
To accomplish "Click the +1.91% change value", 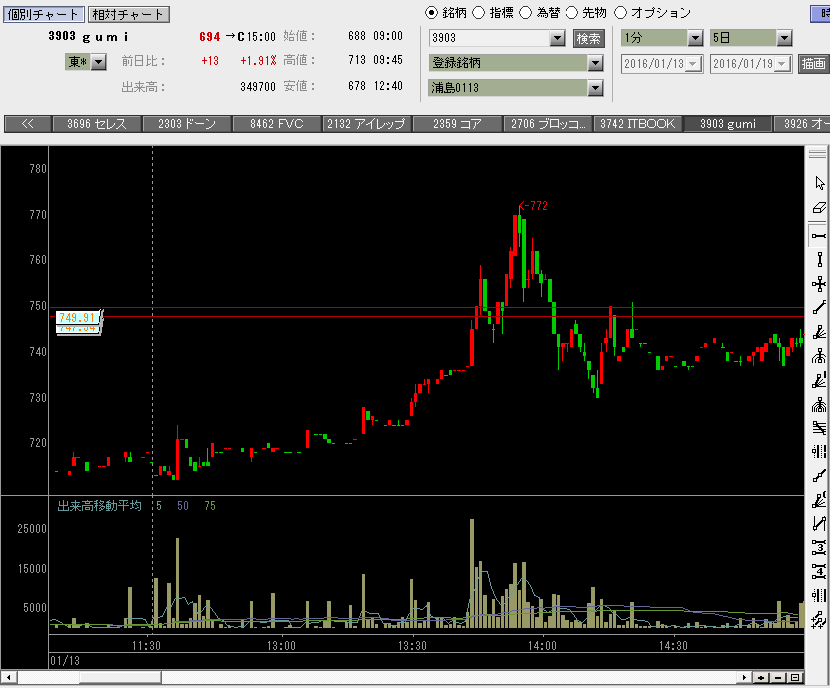I will [x=258, y=61].
